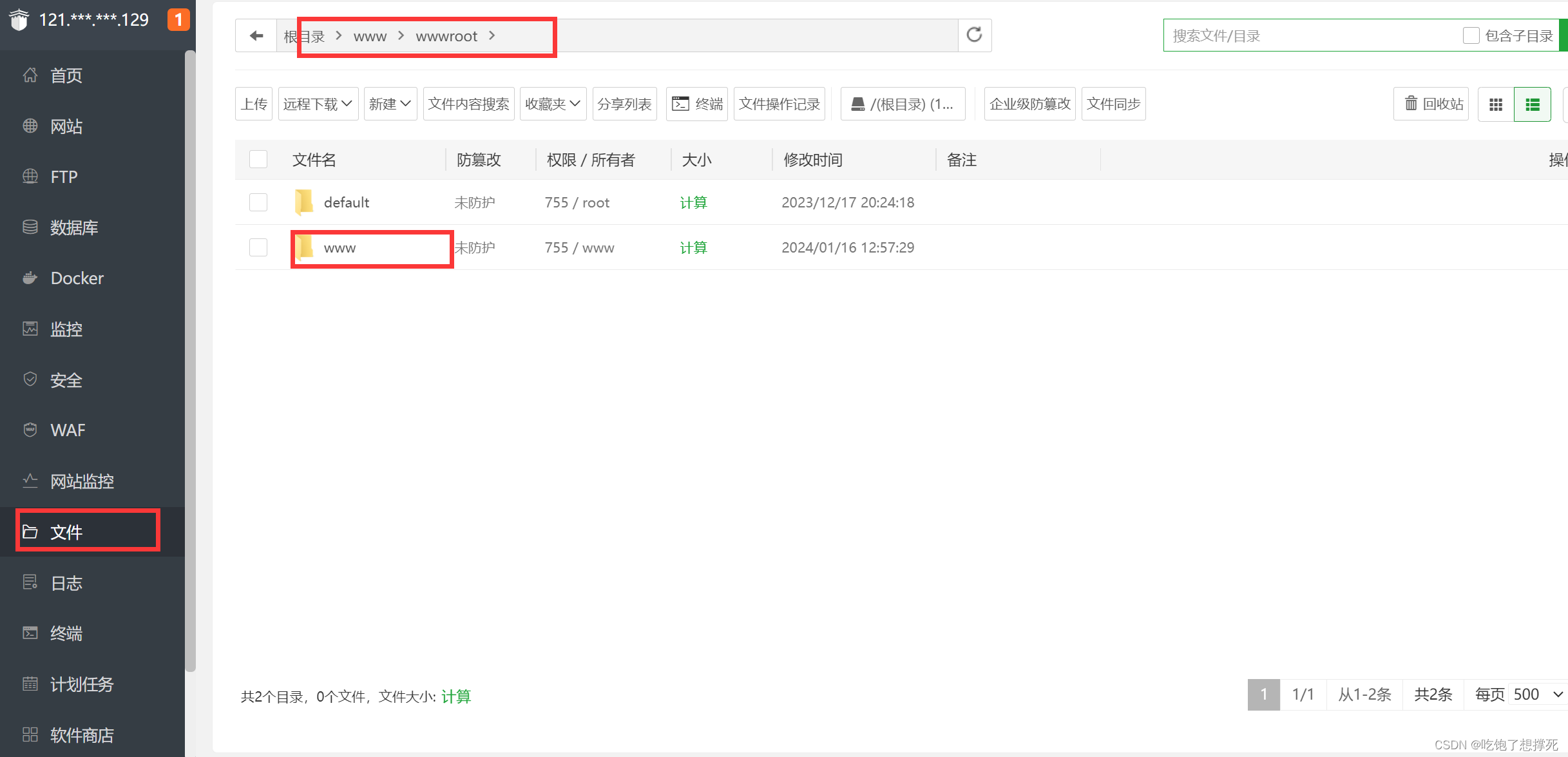Click 计算 size link for default folder
This screenshot has height=757, width=1568.
click(693, 202)
